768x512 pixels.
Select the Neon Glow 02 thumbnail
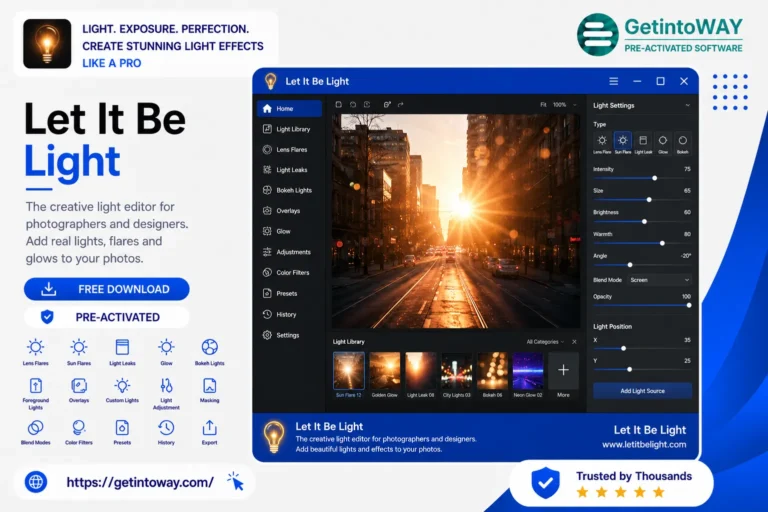pyautogui.click(x=528, y=371)
